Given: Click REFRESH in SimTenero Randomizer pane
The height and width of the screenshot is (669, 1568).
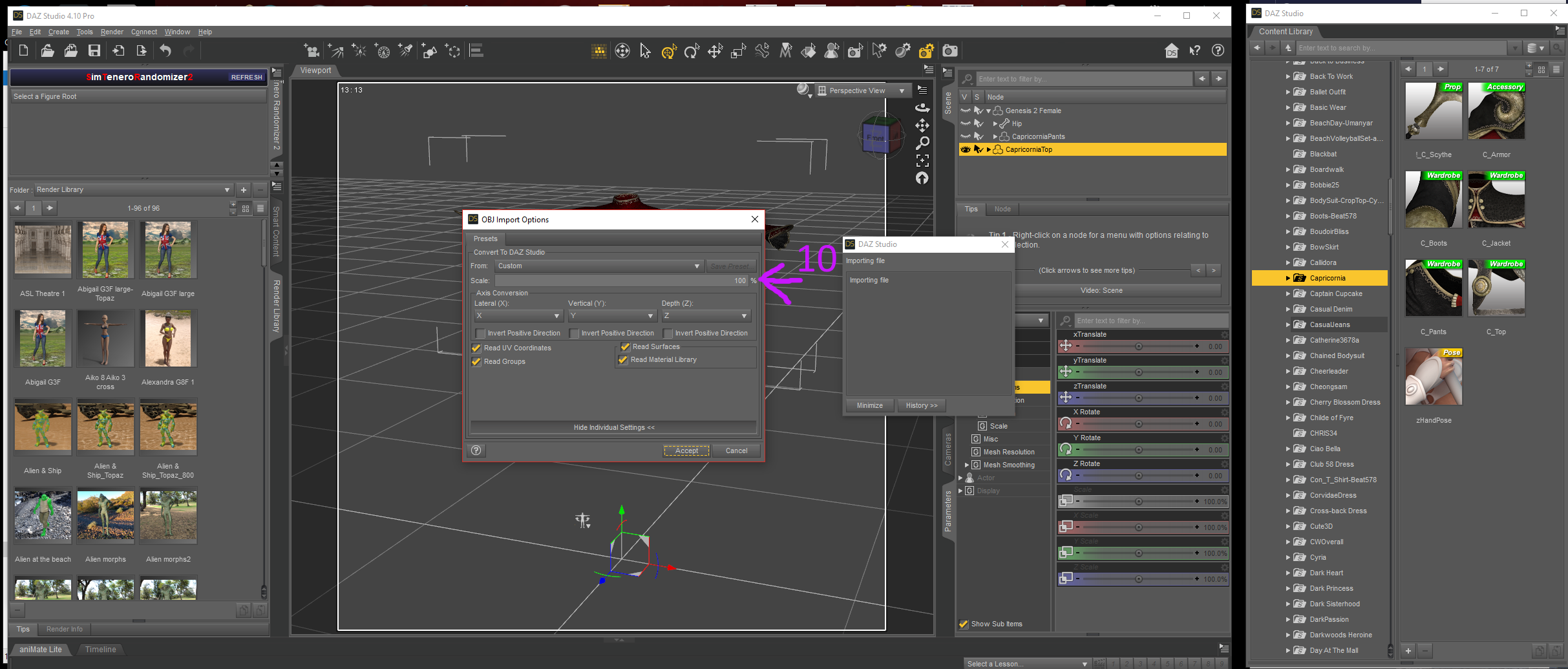Looking at the screenshot, I should pyautogui.click(x=247, y=77).
